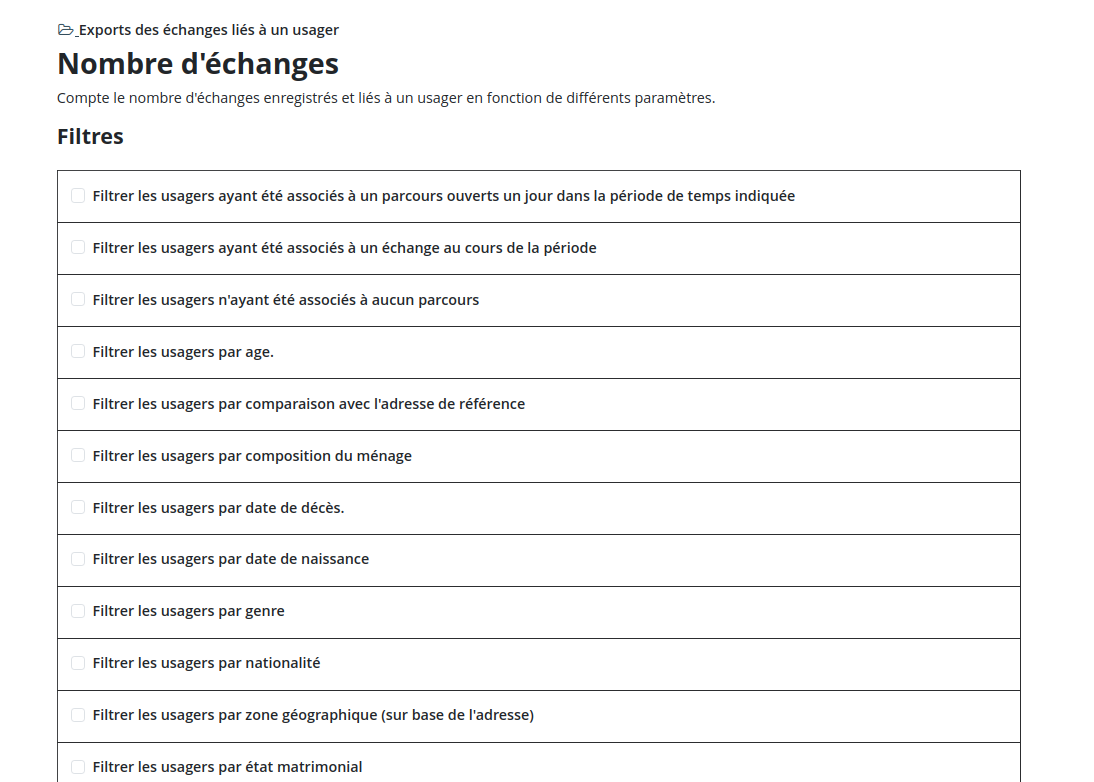Click the 'n'ayant été associés à aucun parcours' label
Image resolution: width=1094 pixels, height=782 pixels.
tap(286, 300)
